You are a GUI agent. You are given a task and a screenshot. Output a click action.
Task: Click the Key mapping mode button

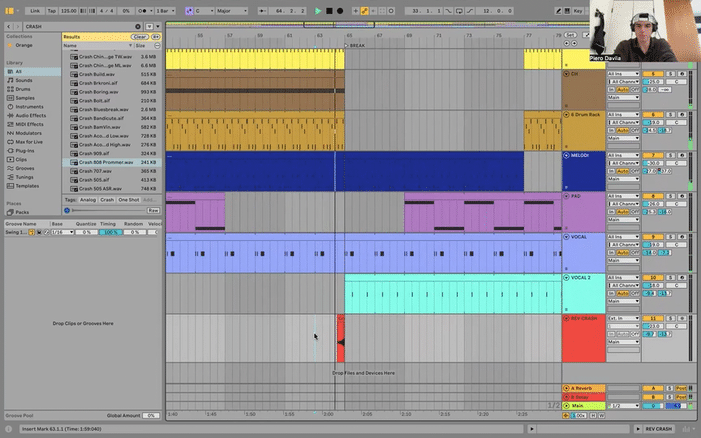click(x=578, y=11)
